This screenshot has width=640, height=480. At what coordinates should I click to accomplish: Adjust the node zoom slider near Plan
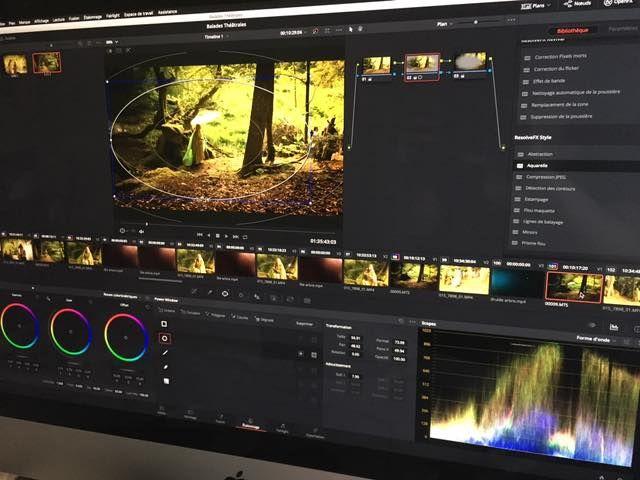pos(477,22)
